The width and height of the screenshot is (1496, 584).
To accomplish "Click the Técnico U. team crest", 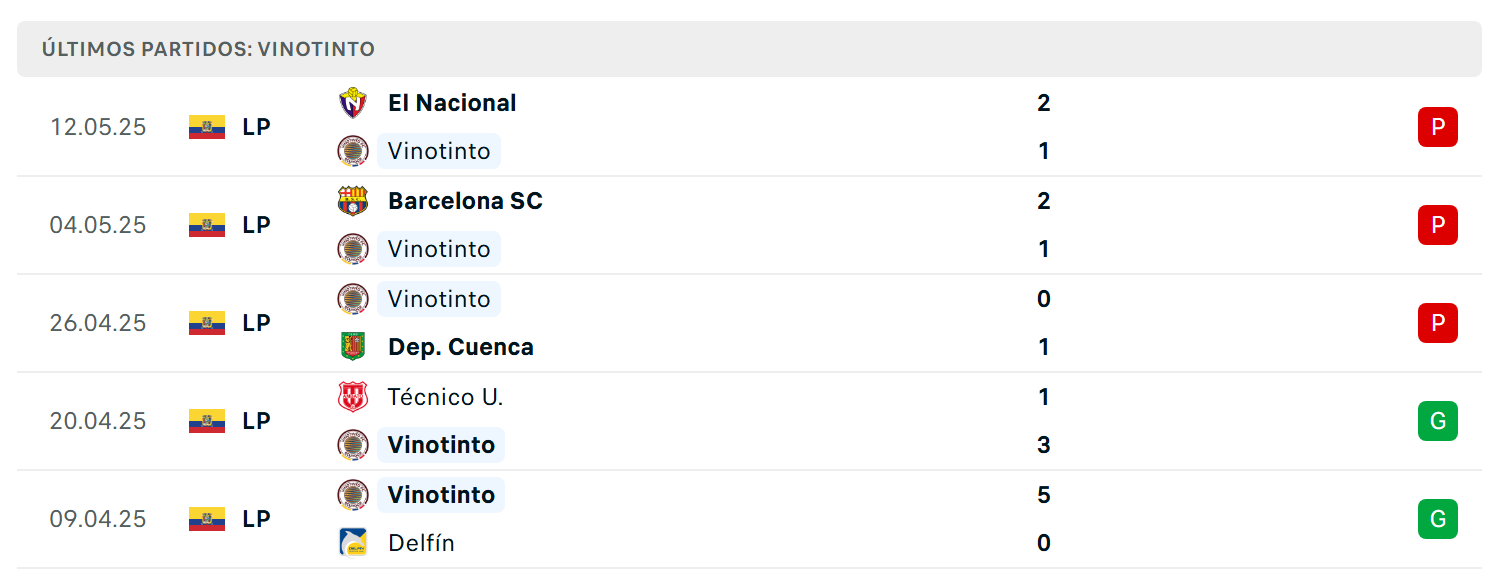I will click(x=352, y=397).
